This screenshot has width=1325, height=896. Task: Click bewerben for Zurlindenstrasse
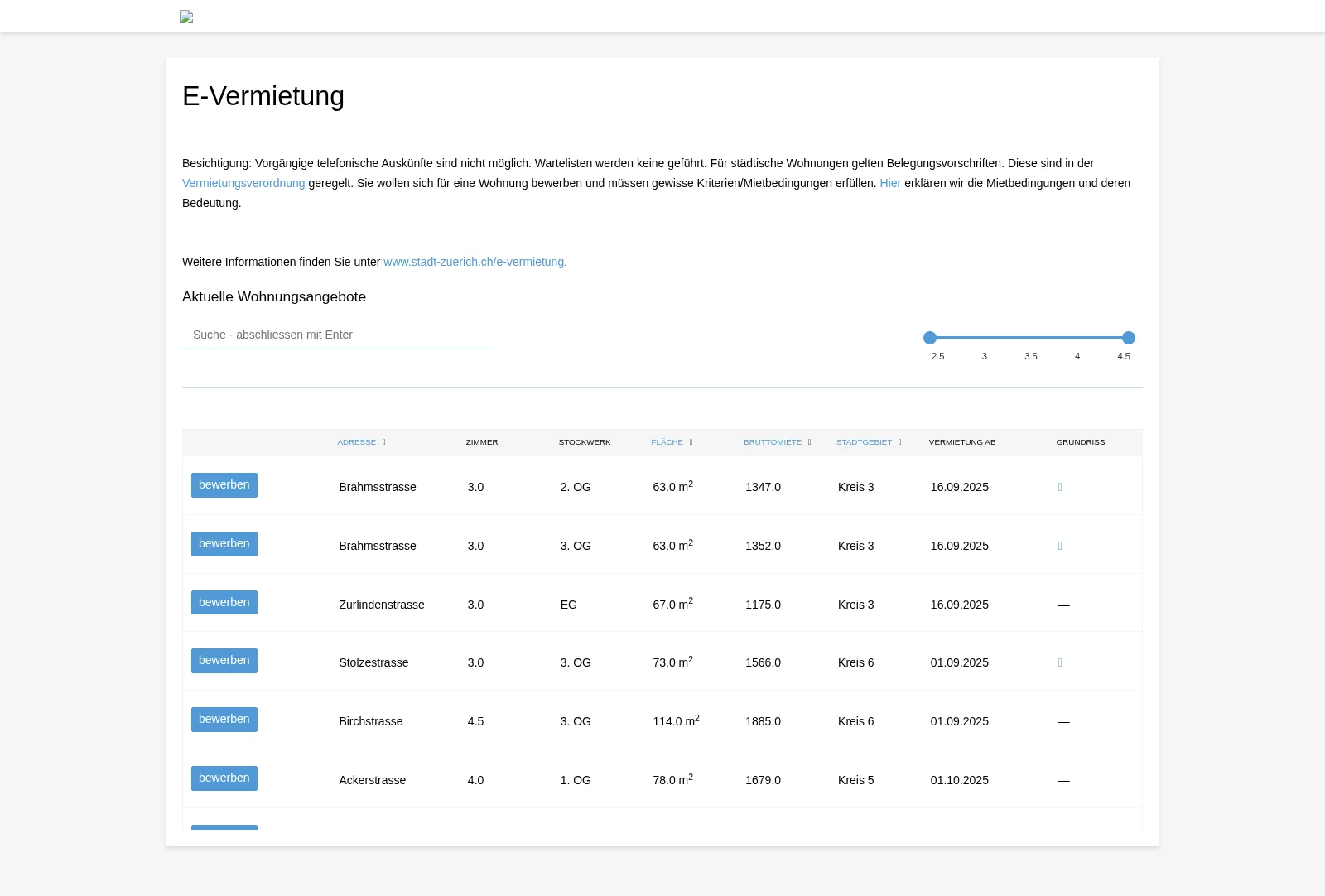224,603
